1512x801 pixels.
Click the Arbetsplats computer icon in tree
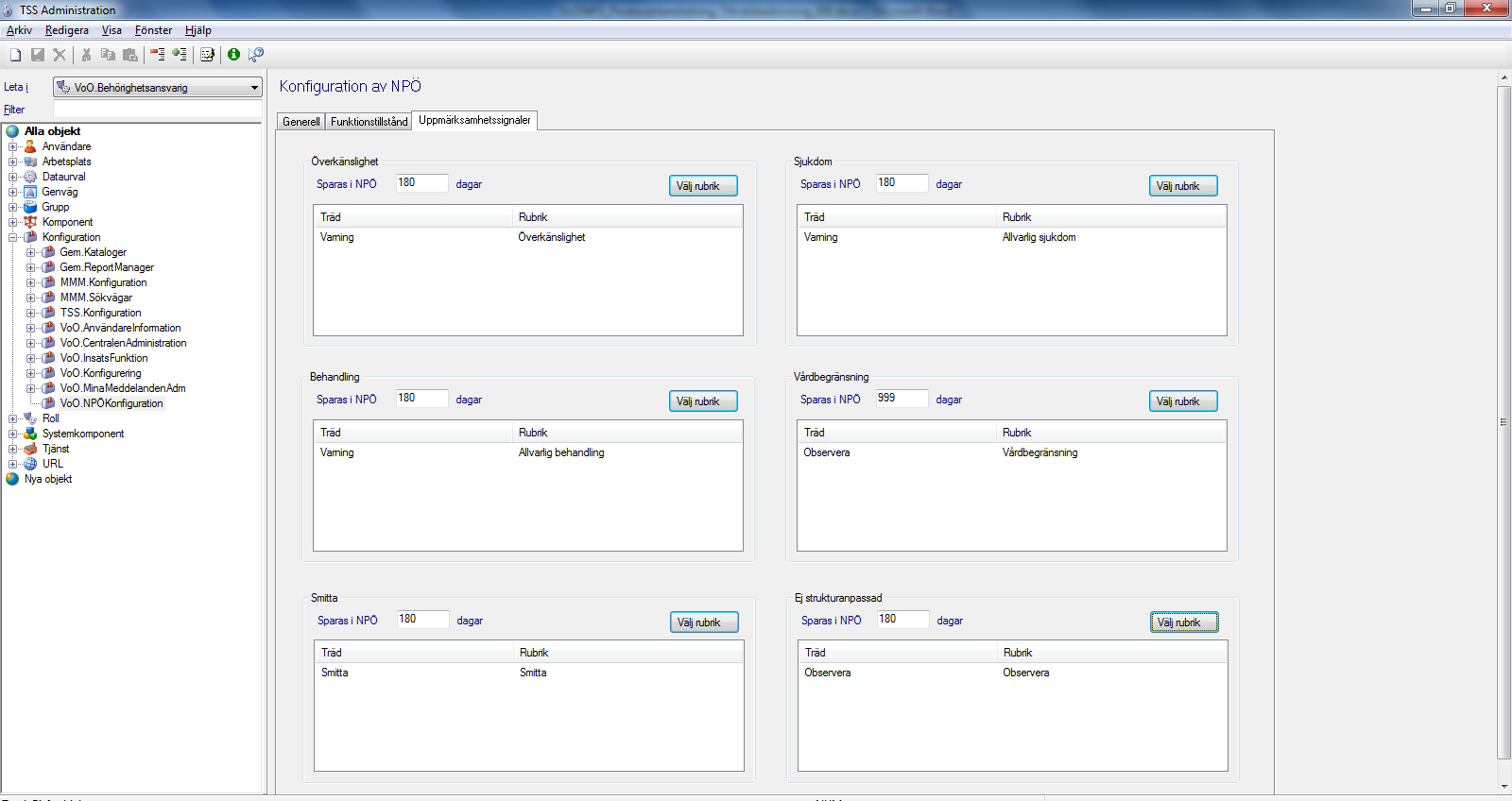pos(30,162)
